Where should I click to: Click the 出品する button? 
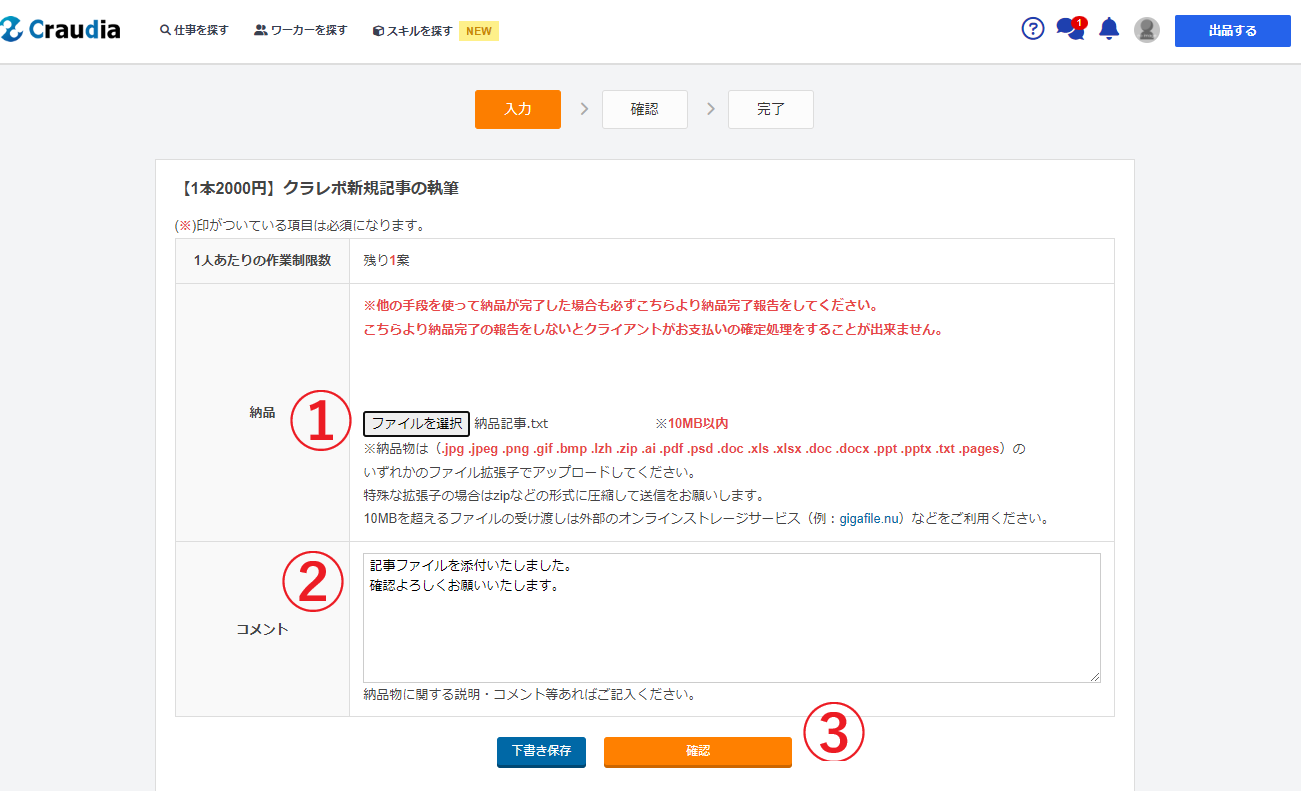click(x=1232, y=31)
